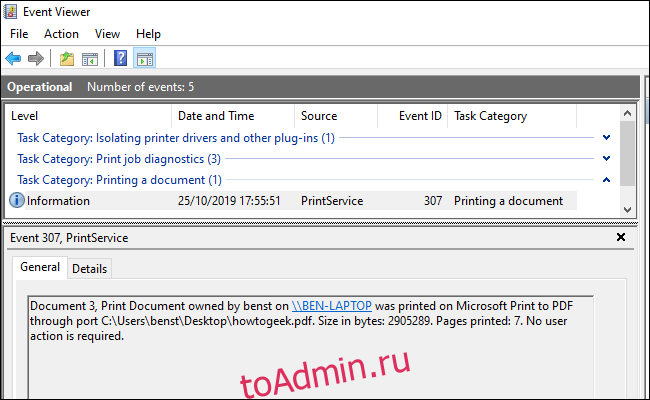Viewport: 650px width, 400px height.
Task: Switch to the Details tab
Action: tap(89, 268)
